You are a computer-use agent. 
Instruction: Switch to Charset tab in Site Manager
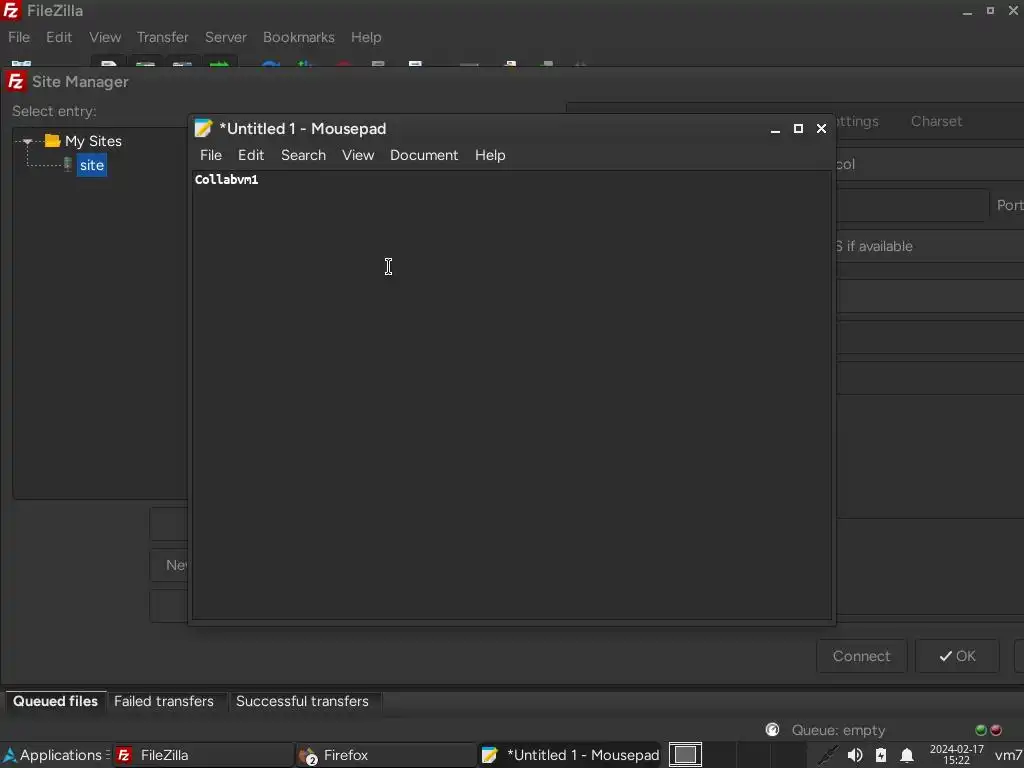tap(936, 121)
